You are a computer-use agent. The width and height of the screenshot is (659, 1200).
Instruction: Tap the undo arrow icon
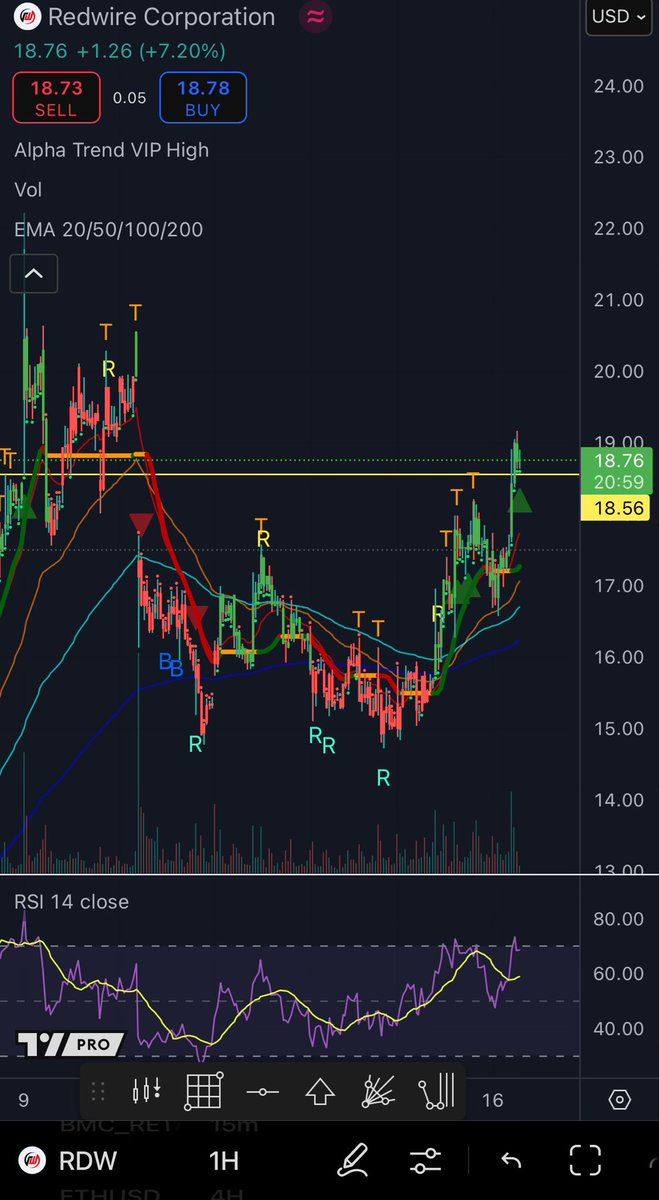pyautogui.click(x=511, y=1161)
